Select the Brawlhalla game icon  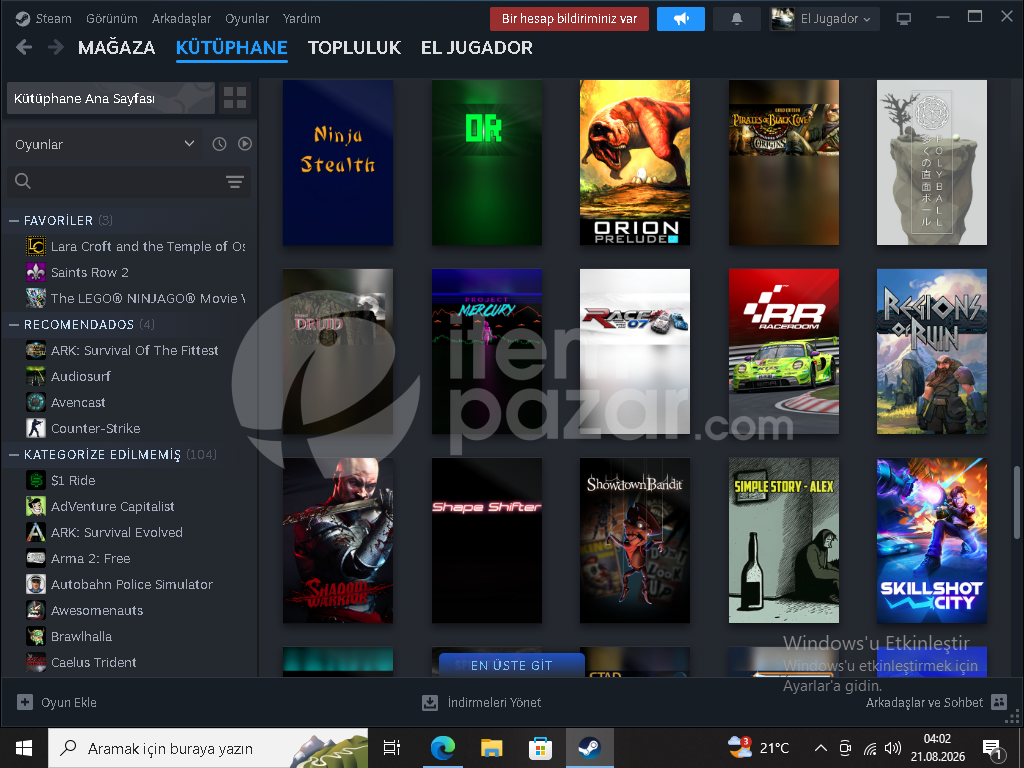[36, 636]
